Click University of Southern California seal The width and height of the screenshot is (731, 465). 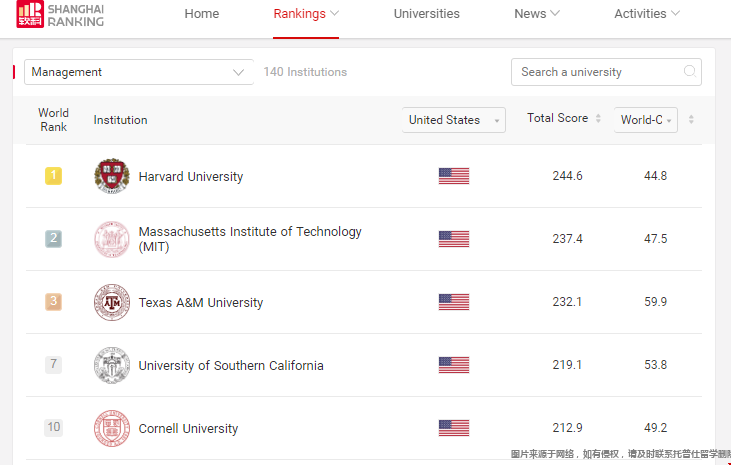coord(112,365)
